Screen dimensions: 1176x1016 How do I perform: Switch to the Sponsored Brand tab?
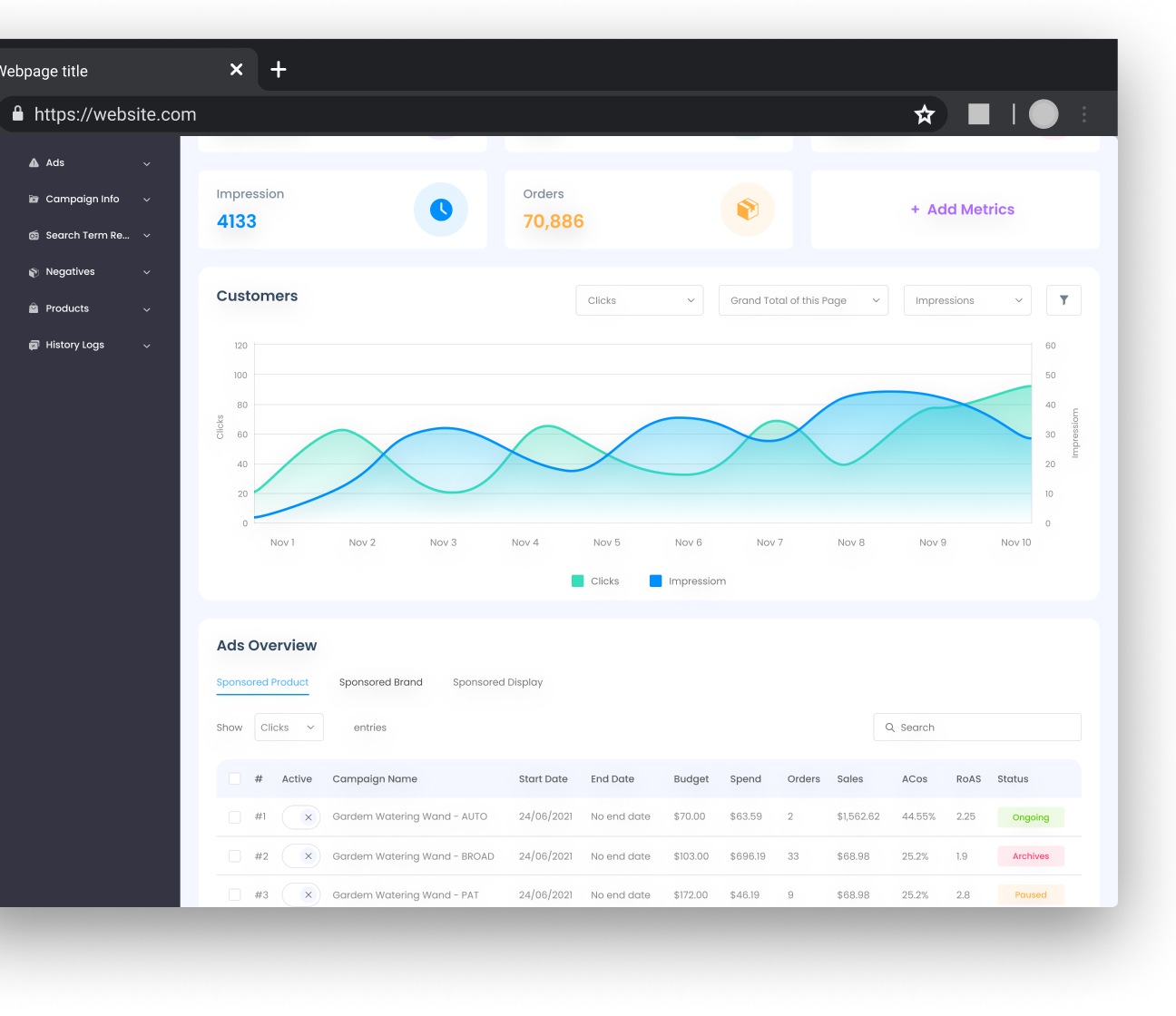point(380,682)
